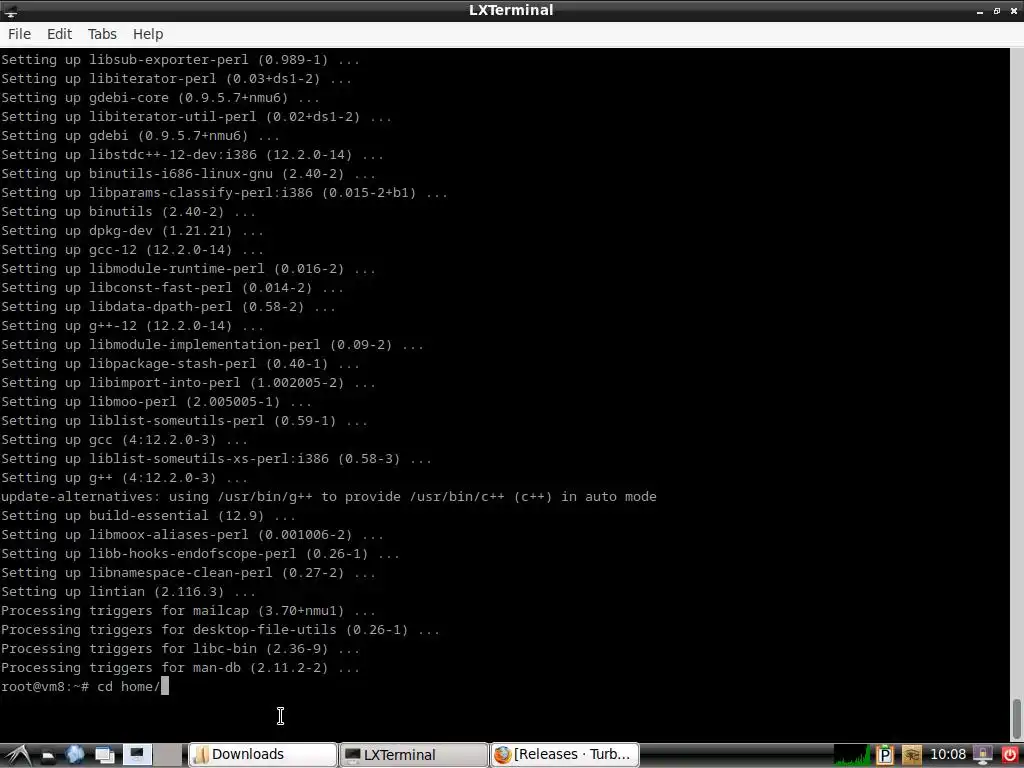Click 'Processing triggers for mailcap' line
The image size is (1024, 768).
pos(188,611)
